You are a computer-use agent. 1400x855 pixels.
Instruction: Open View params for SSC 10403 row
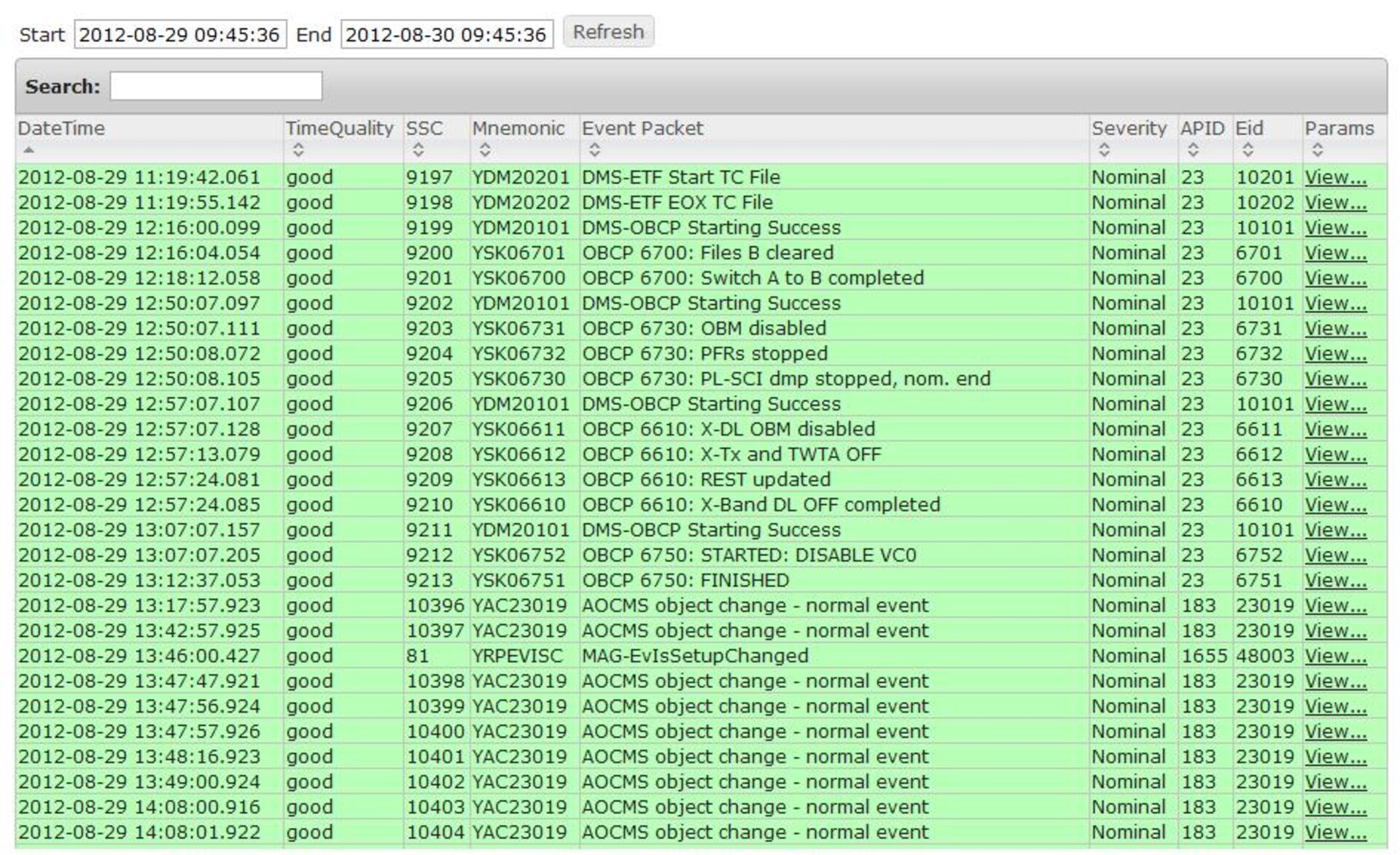coord(1335,807)
